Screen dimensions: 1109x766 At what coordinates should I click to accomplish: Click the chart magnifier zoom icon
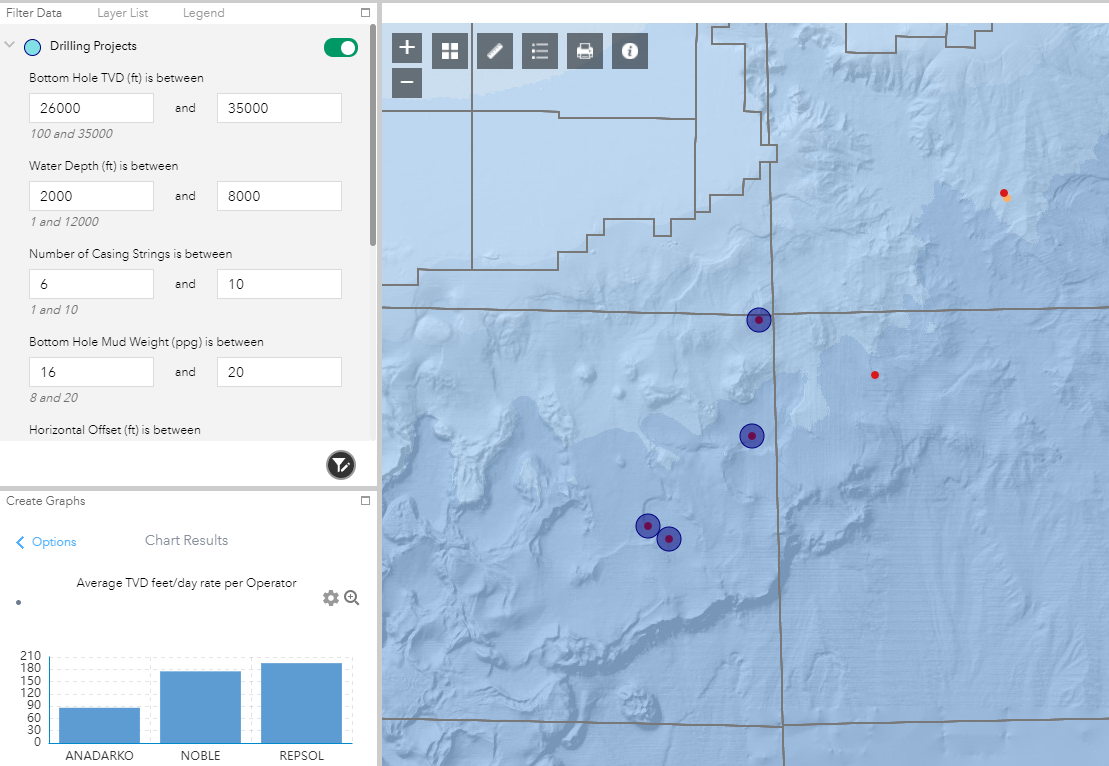pos(352,598)
